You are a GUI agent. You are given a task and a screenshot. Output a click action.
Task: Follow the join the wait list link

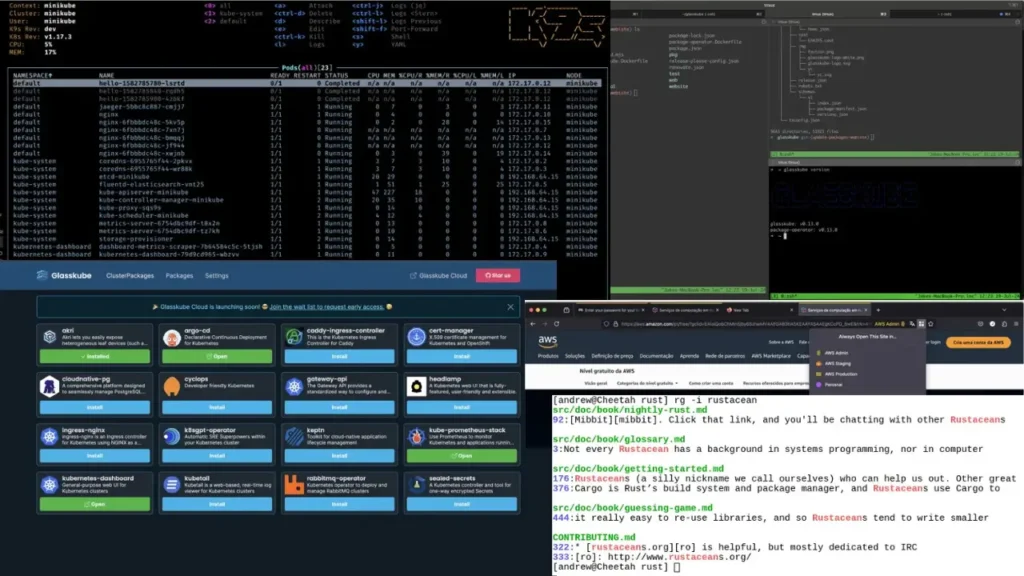(x=327, y=307)
